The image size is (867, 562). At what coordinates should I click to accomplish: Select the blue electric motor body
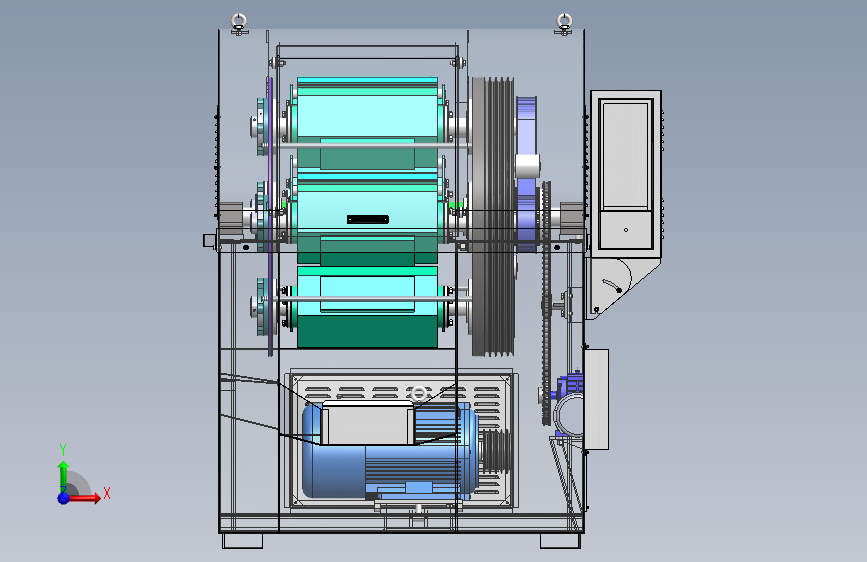(x=390, y=451)
